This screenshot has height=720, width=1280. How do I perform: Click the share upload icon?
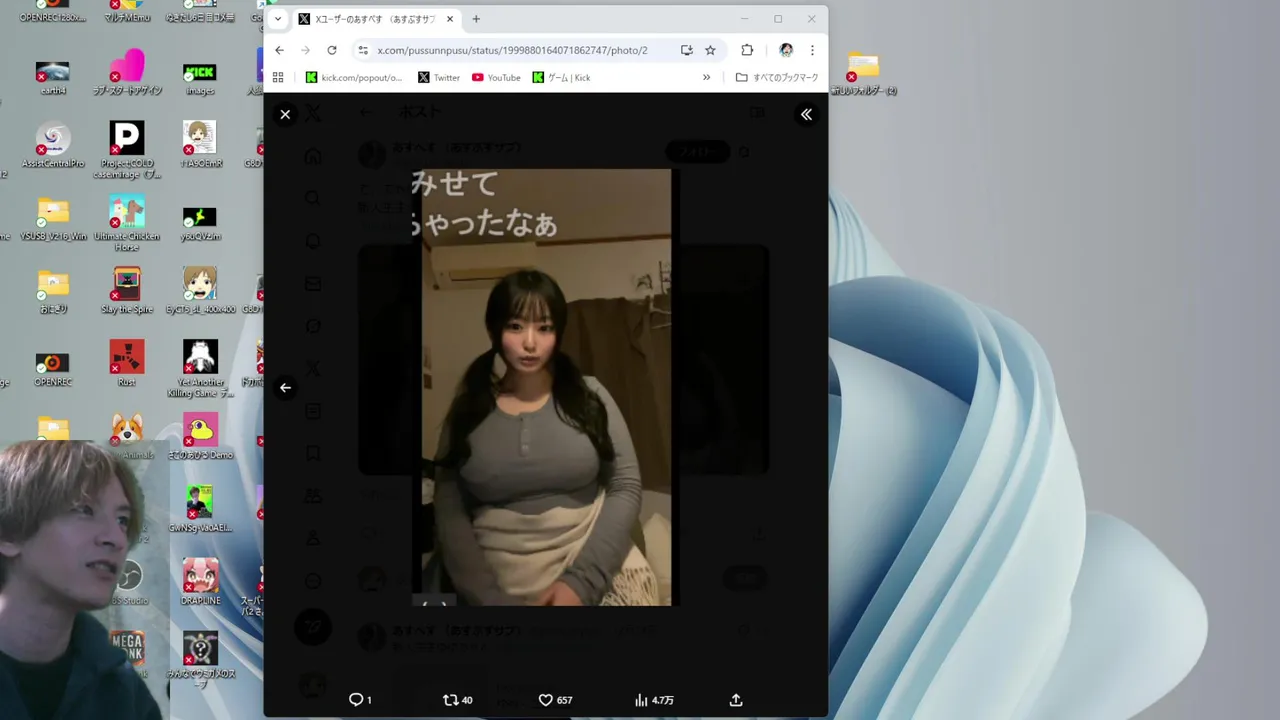[736, 700]
